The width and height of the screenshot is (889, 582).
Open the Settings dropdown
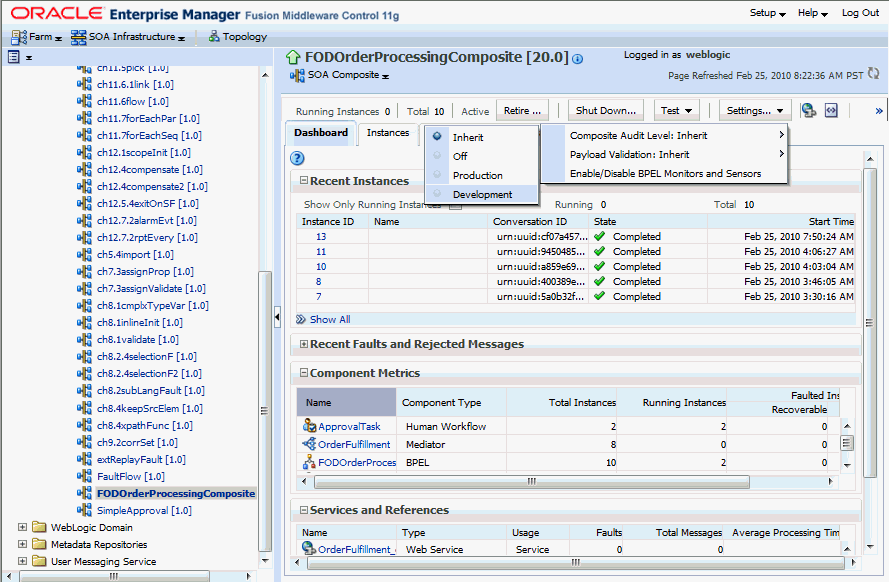click(x=755, y=109)
